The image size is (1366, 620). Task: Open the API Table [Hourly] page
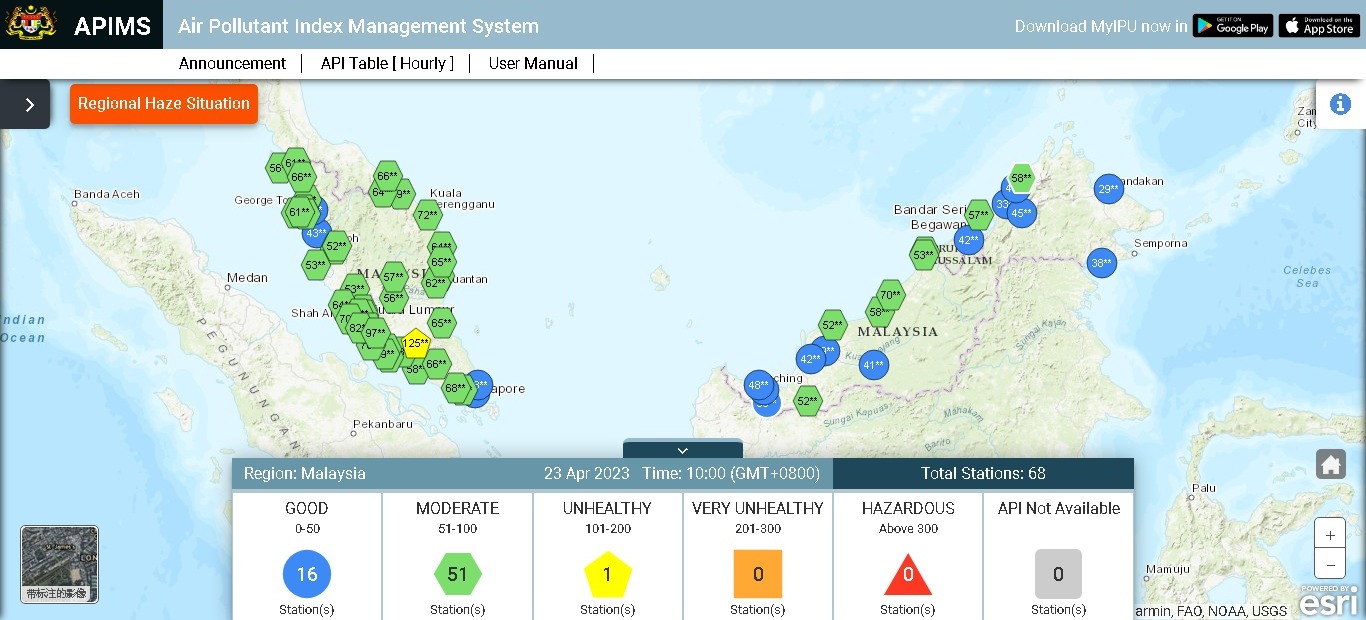click(x=387, y=63)
